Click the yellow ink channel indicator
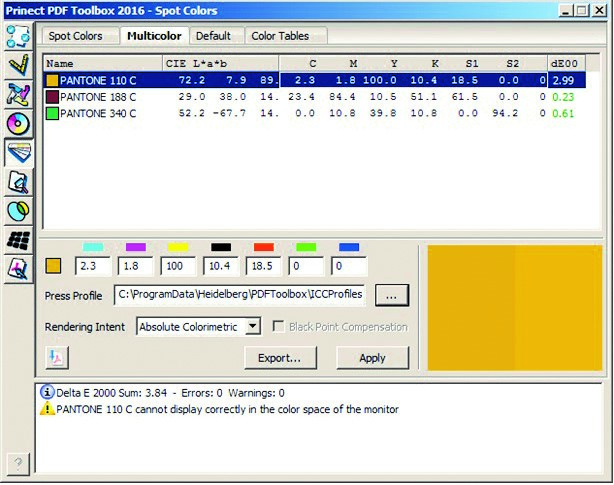This screenshot has height=485, width=614. [x=178, y=247]
